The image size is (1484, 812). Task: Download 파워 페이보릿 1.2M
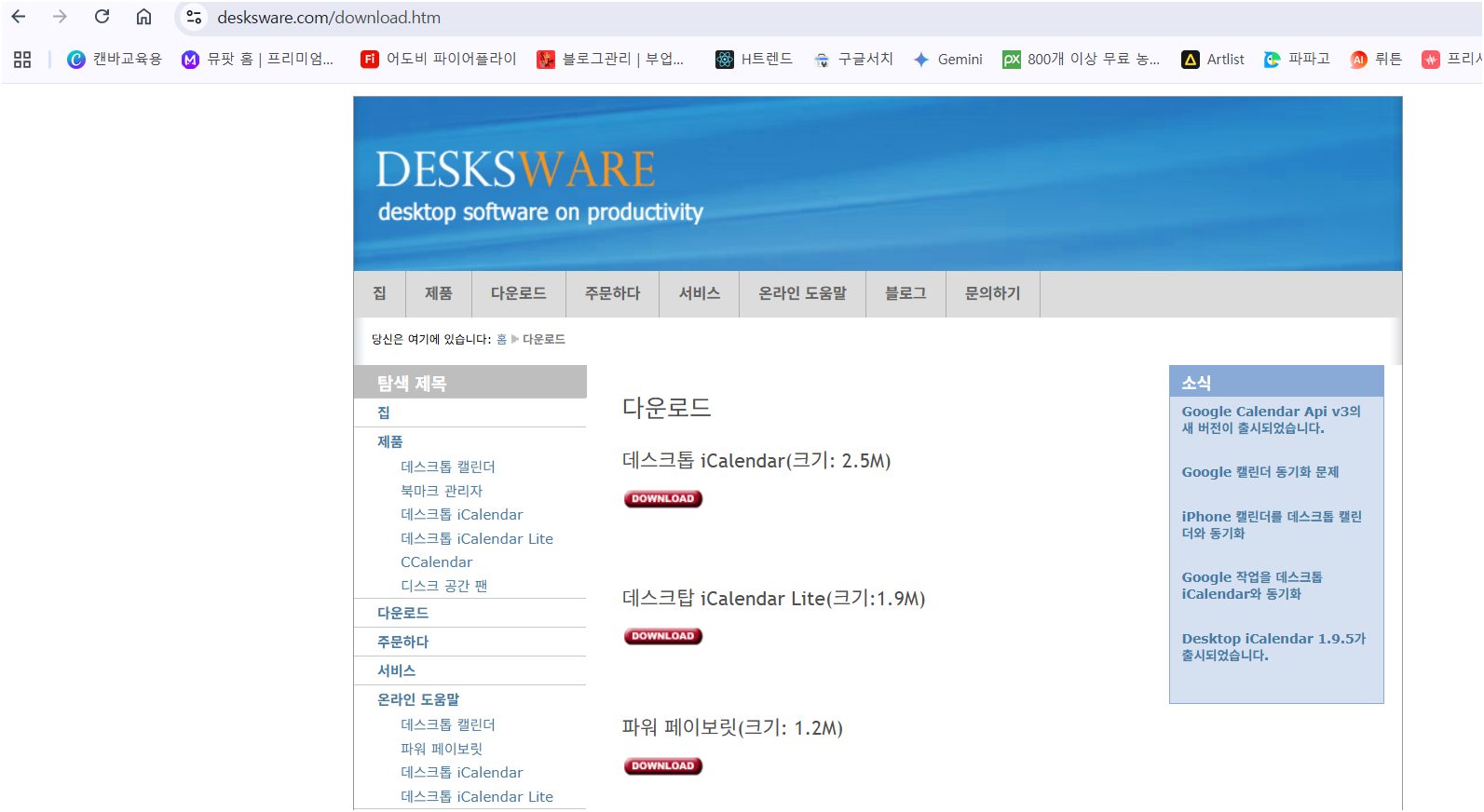662,766
